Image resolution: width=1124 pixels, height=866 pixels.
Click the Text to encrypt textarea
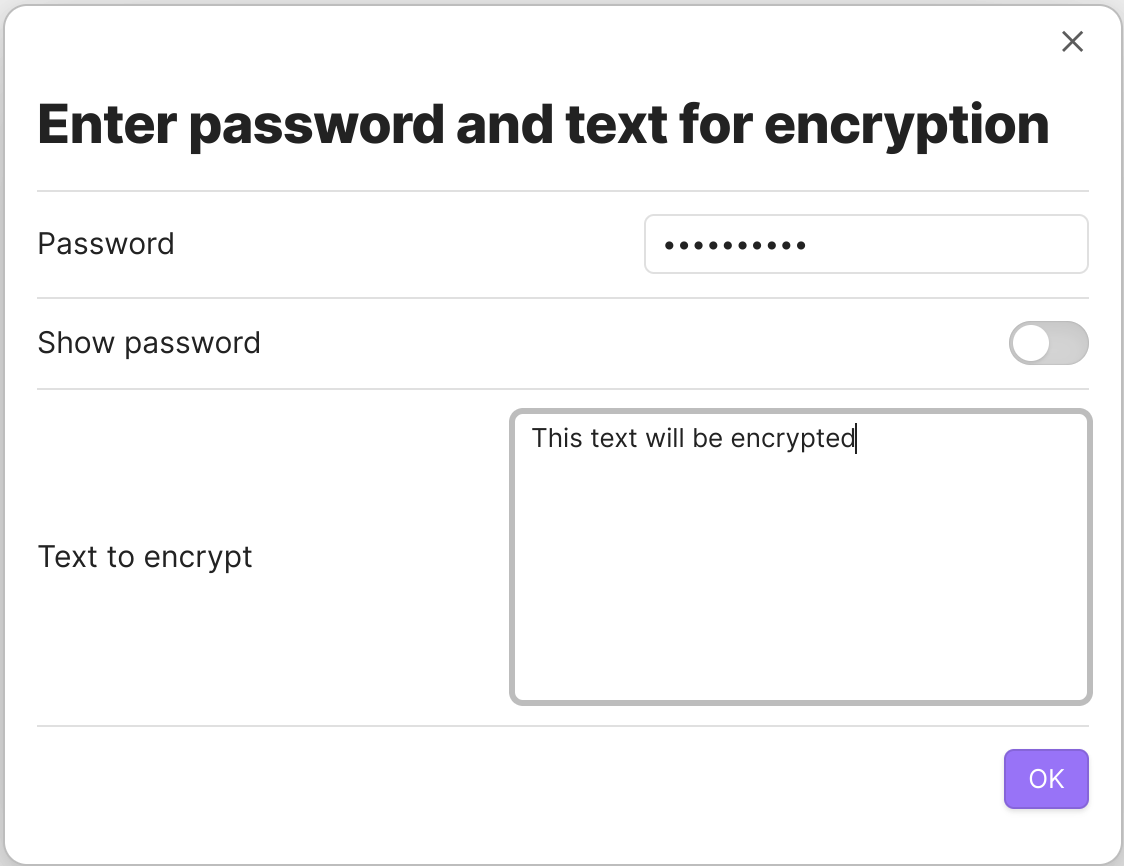(800, 555)
